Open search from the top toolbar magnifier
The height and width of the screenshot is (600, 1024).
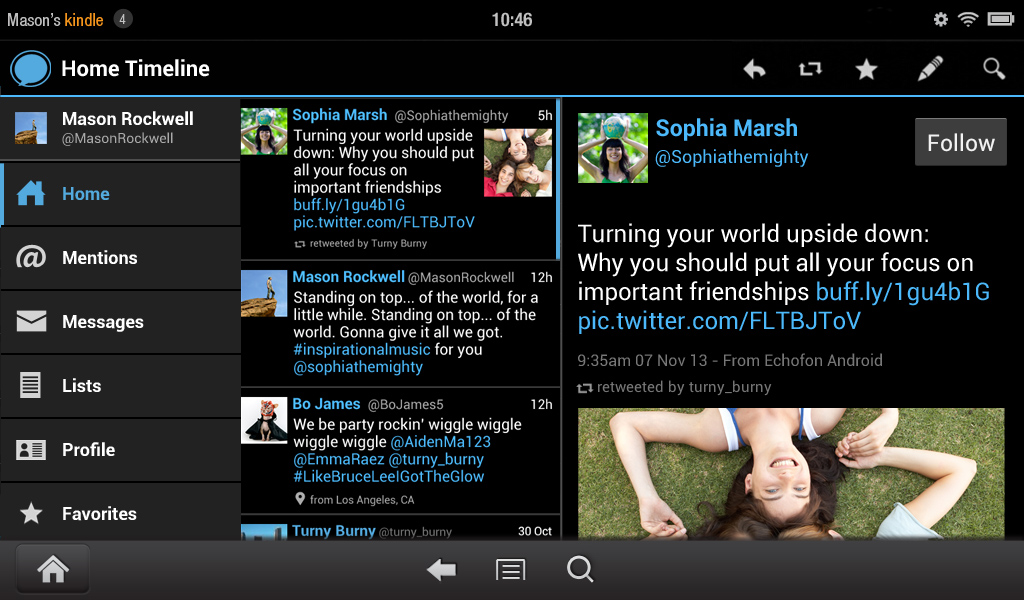click(993, 68)
